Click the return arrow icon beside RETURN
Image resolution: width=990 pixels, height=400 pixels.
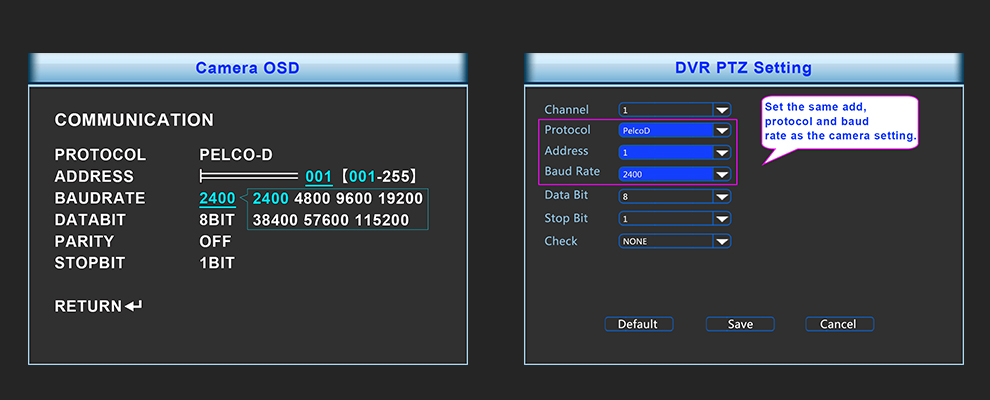coord(134,306)
